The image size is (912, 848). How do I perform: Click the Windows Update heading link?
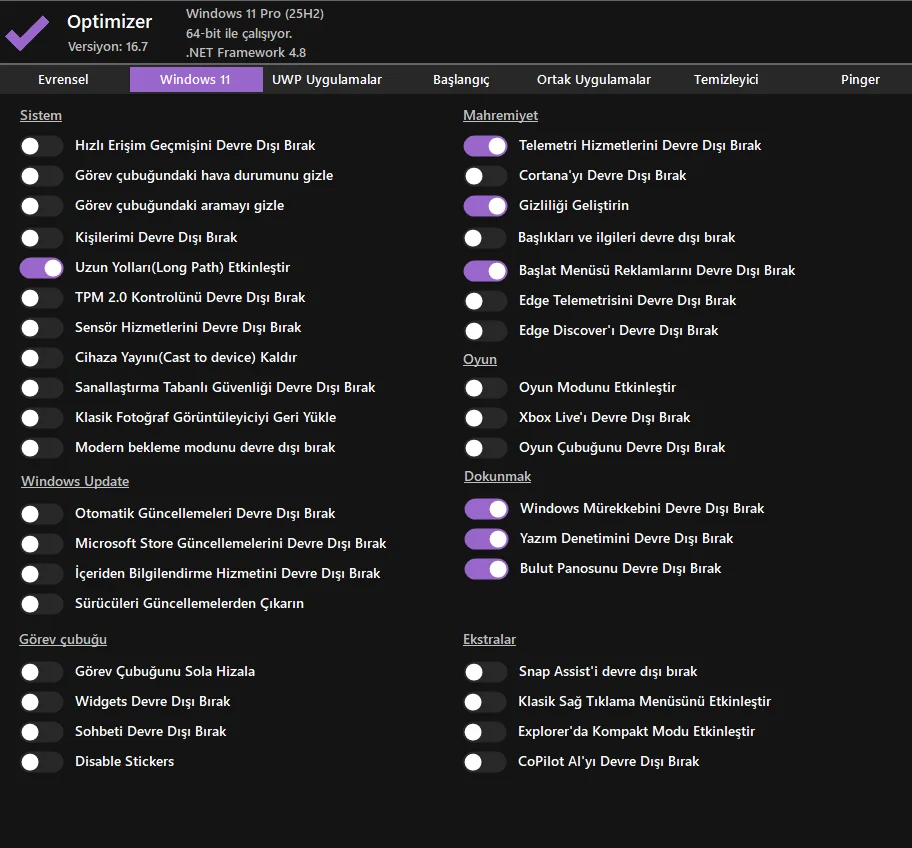point(75,482)
